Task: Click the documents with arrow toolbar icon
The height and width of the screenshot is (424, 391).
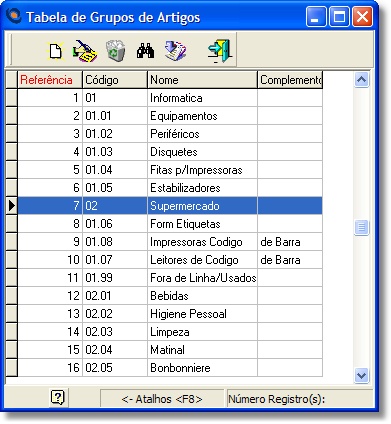Action: (x=176, y=51)
